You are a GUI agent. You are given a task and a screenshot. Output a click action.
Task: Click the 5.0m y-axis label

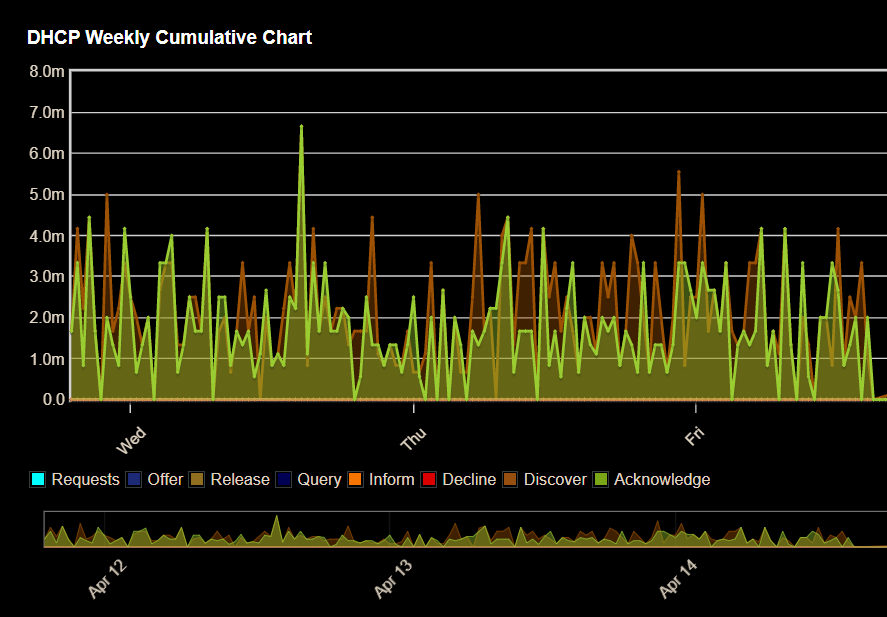point(47,195)
